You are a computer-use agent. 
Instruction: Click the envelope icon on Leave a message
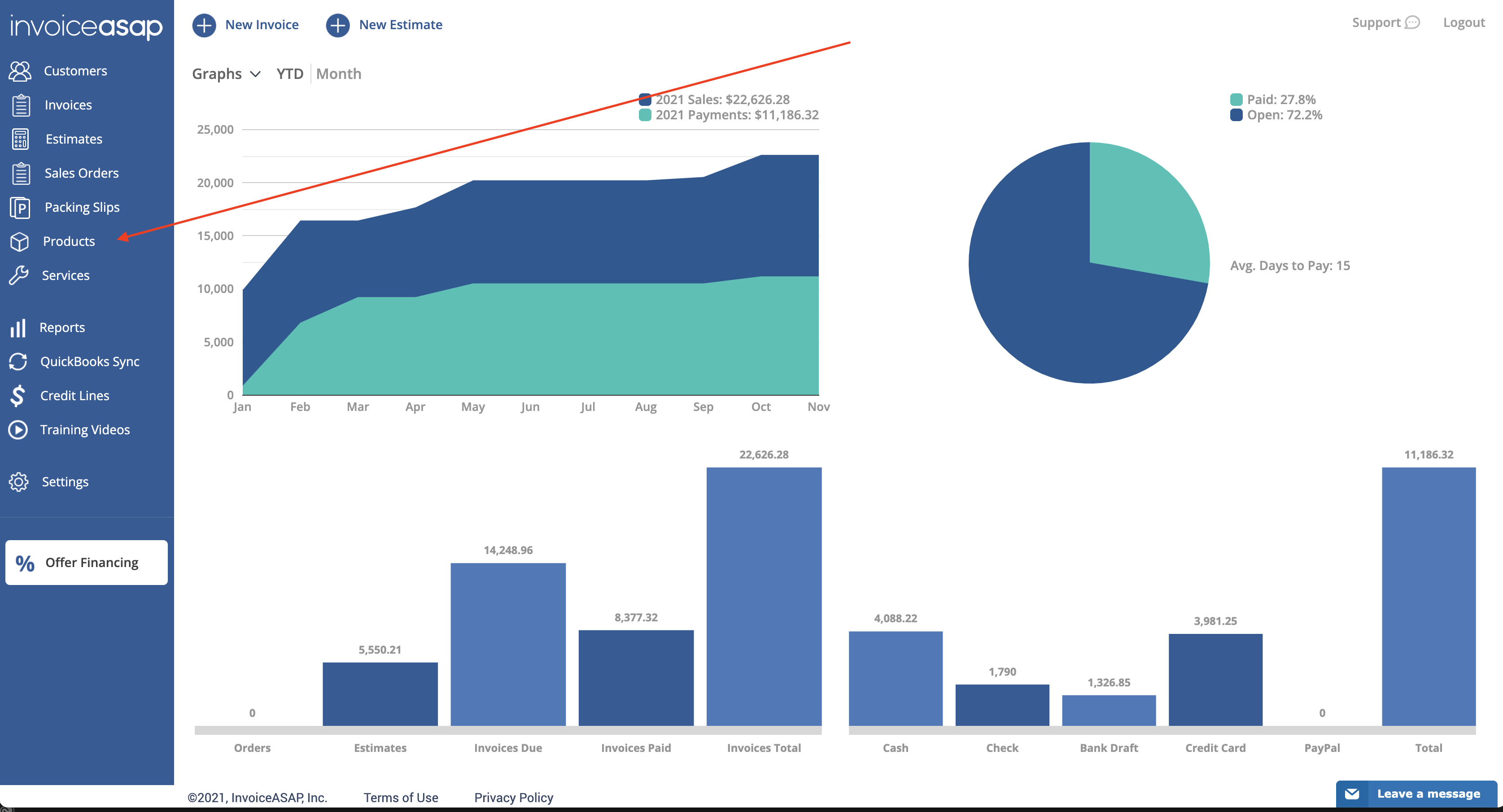coord(1352,794)
